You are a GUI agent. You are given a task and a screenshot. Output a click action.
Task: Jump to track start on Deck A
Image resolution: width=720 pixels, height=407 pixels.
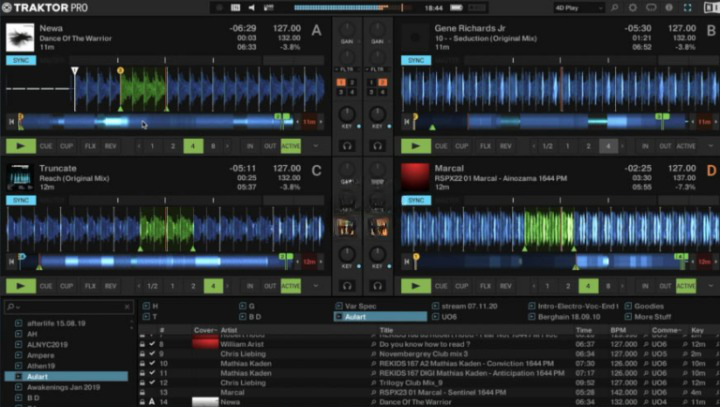pos(11,122)
